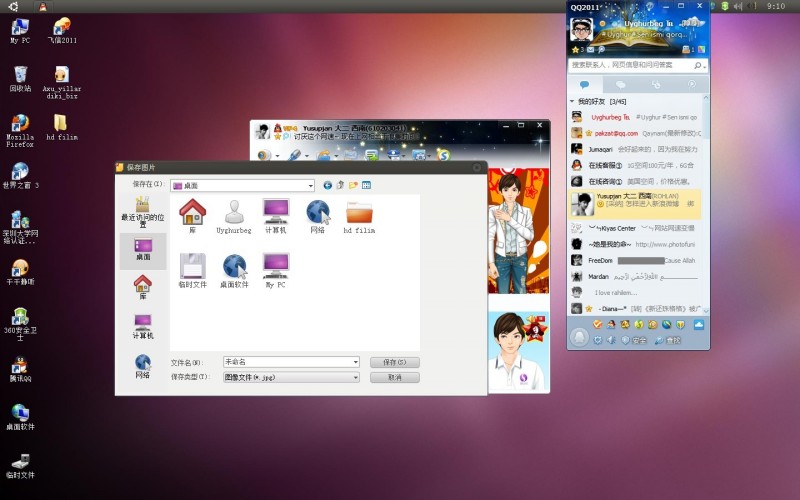Select 桌面 in the places sidebar
Screen dimensions: 800x500
click(x=143, y=250)
